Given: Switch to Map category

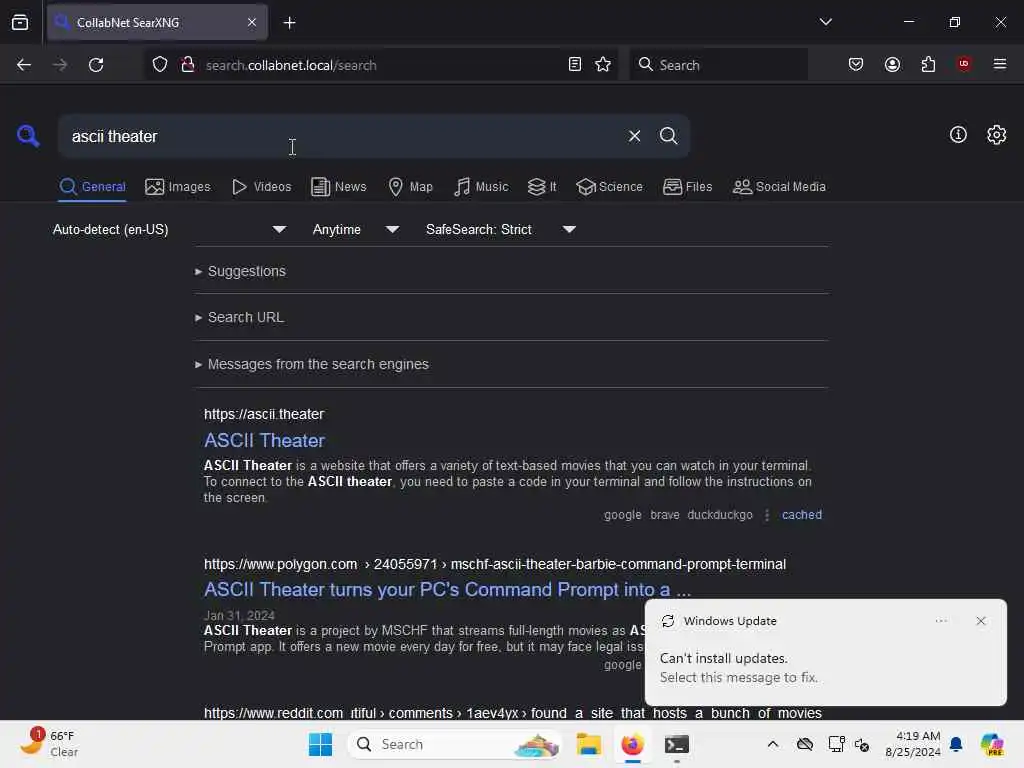Looking at the screenshot, I should point(410,187).
